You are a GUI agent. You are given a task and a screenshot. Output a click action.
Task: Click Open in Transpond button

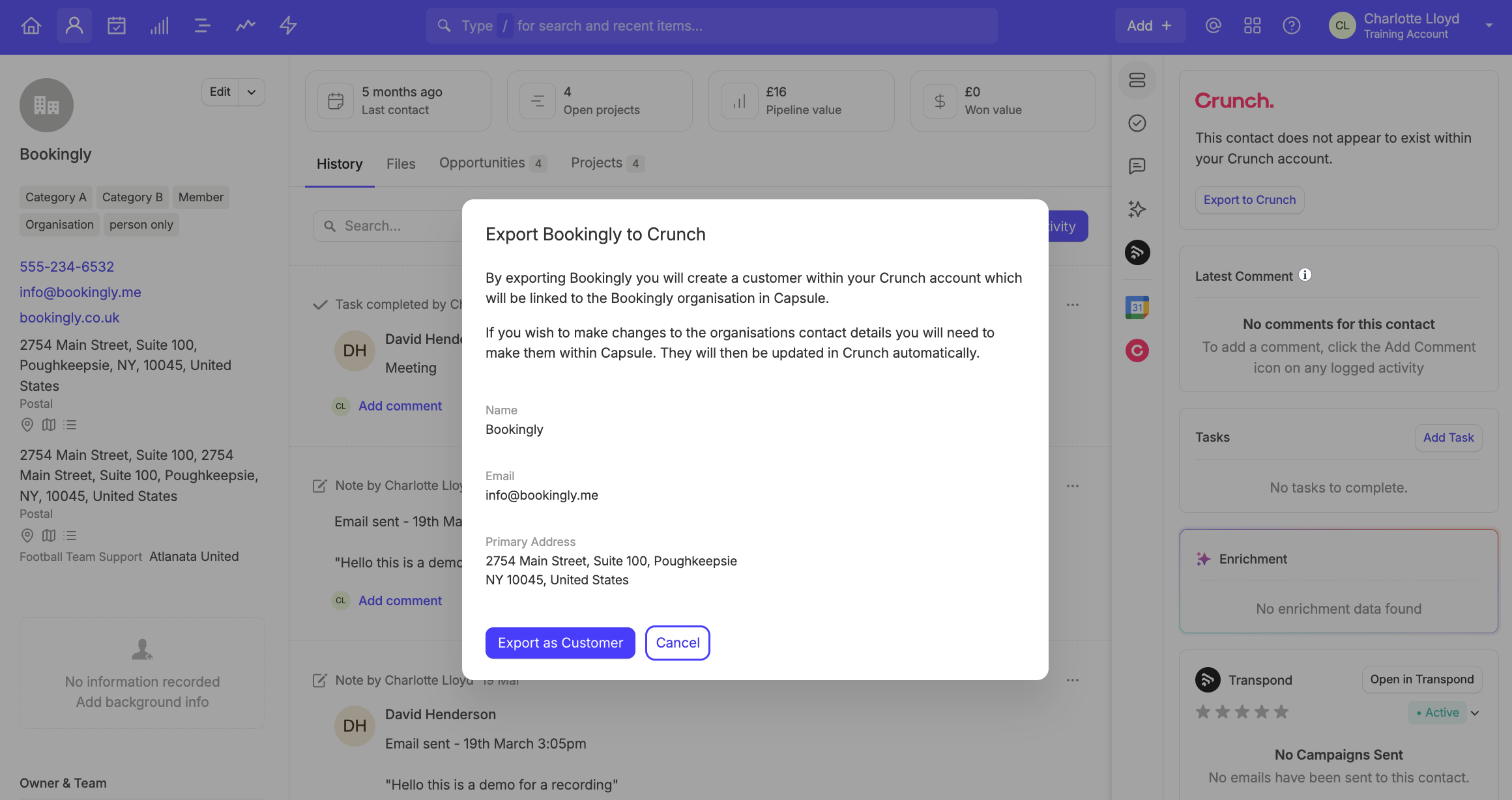1422,679
